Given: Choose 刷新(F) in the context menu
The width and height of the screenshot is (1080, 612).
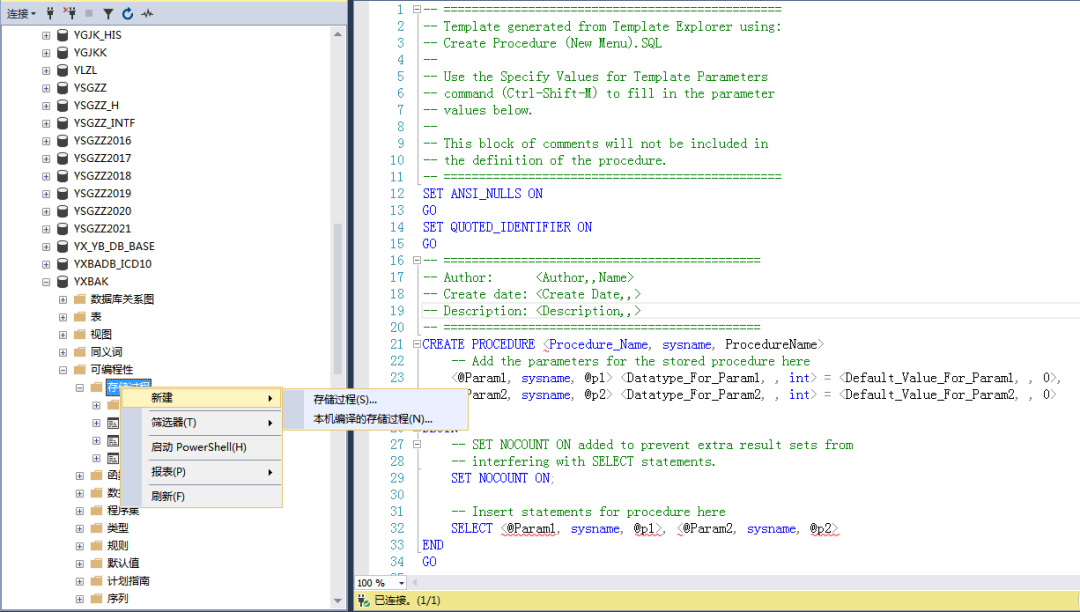Looking at the screenshot, I should tap(167, 496).
